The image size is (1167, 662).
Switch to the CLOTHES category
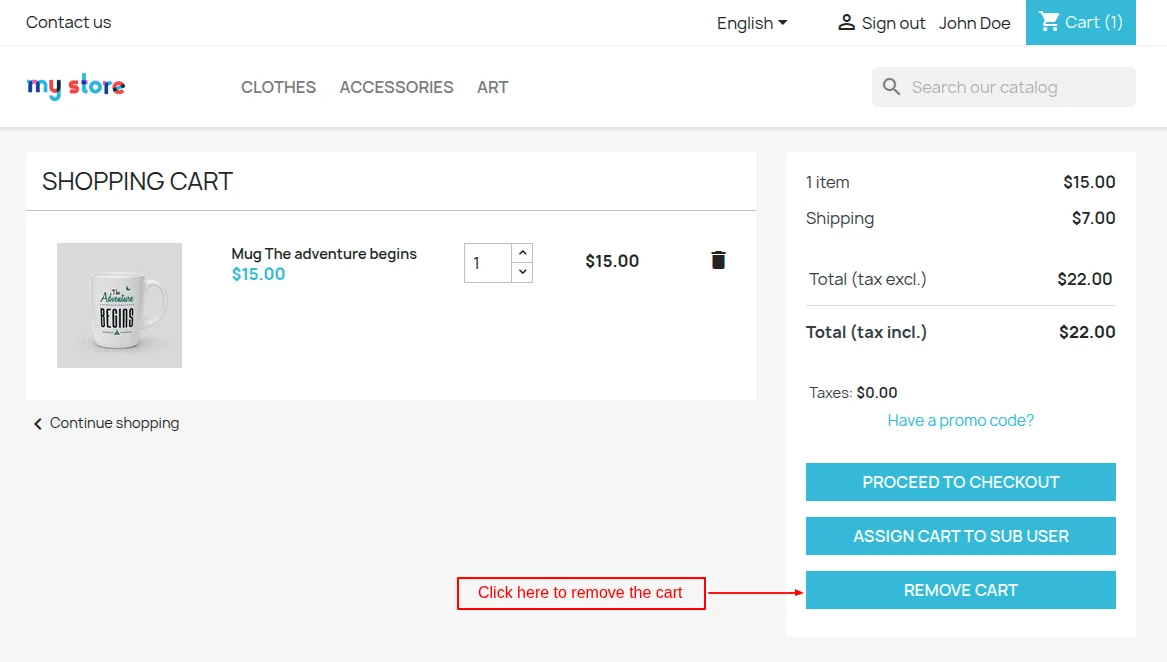click(278, 87)
